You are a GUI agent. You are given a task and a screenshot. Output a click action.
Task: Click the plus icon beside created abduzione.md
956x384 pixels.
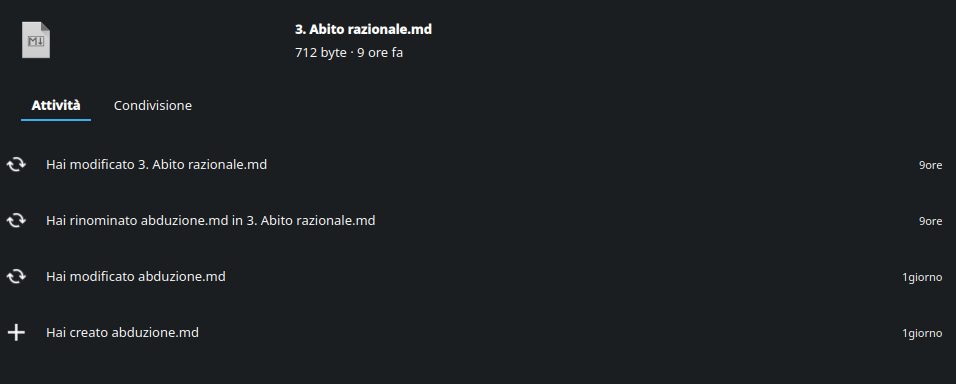pos(16,332)
